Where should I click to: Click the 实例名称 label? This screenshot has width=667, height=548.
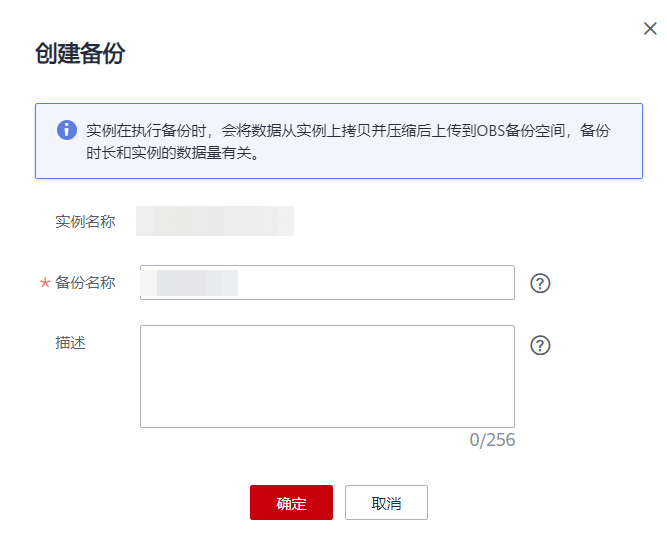coord(85,221)
